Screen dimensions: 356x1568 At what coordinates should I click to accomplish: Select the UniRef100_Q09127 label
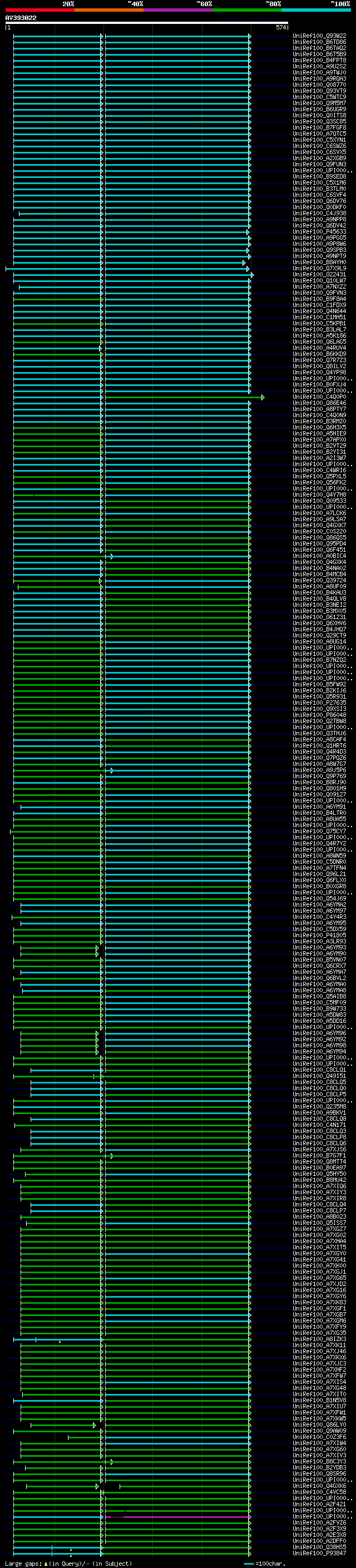(319, 794)
